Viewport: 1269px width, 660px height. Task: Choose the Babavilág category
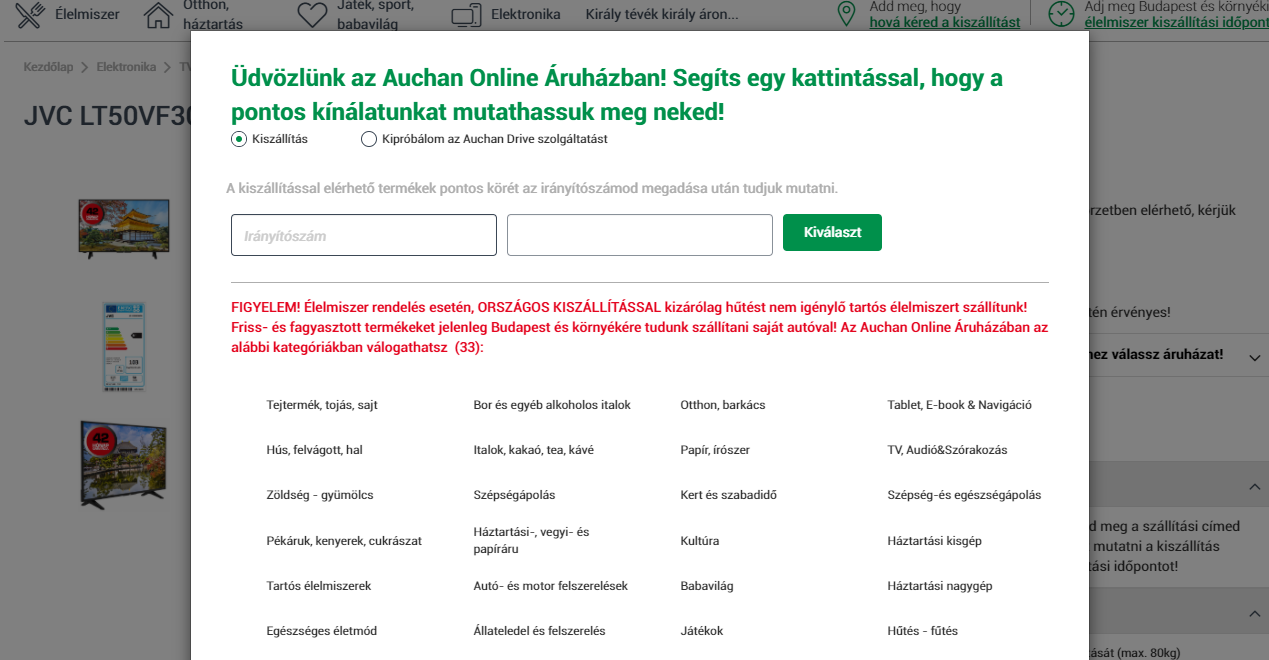pos(707,586)
